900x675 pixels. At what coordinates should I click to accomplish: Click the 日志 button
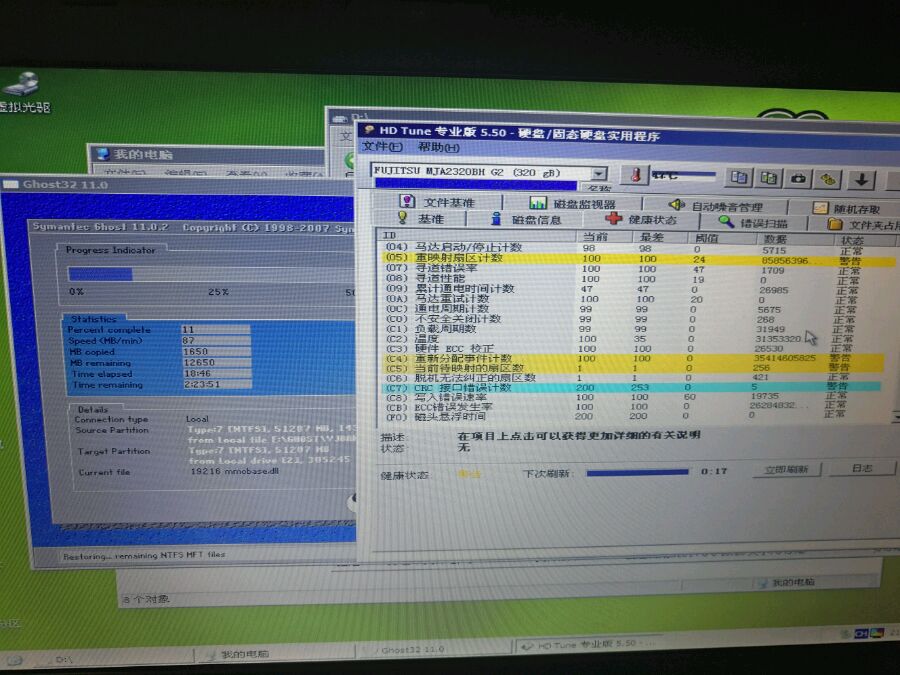tap(862, 468)
